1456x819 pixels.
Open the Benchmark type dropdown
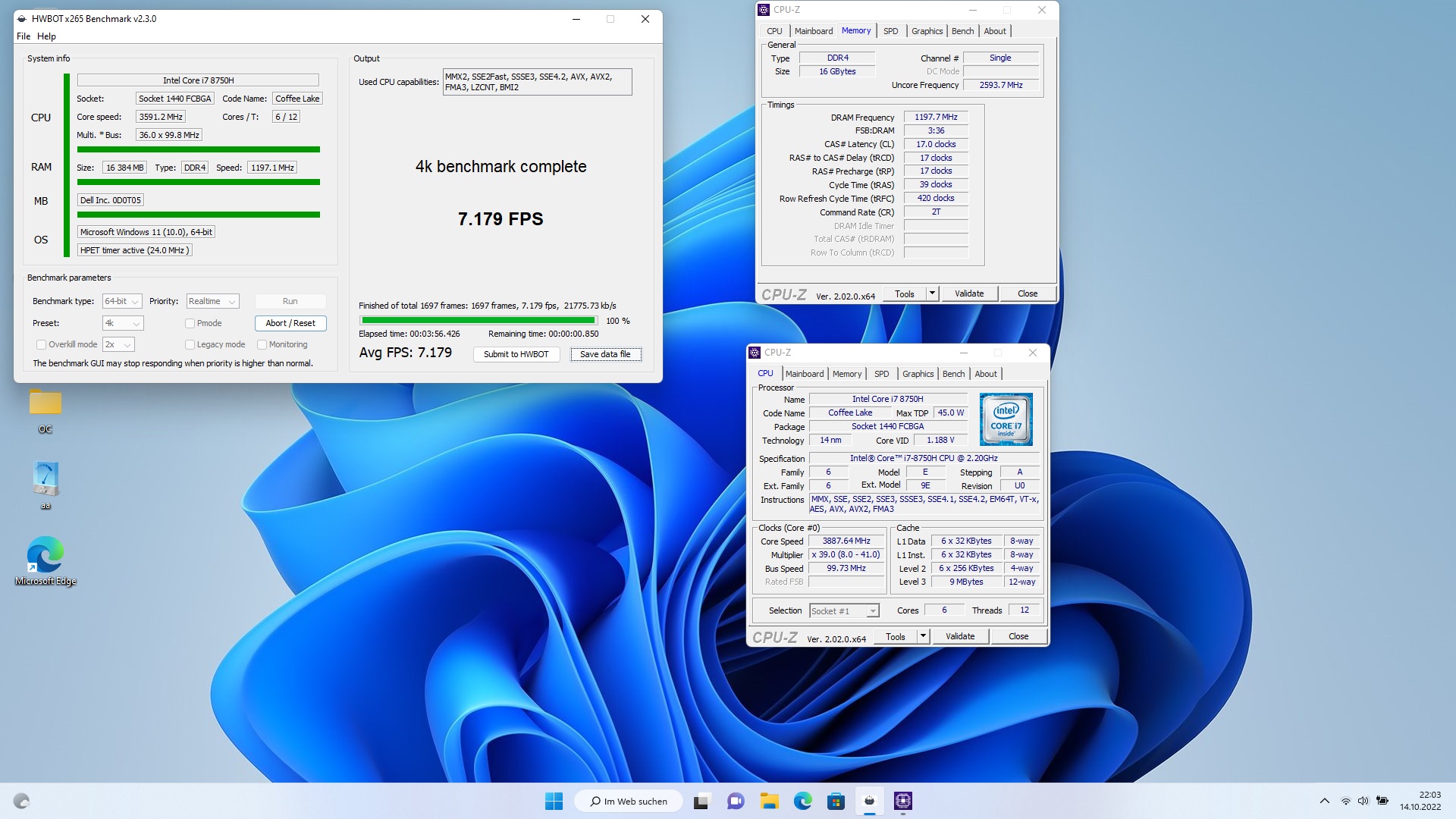pyautogui.click(x=122, y=301)
